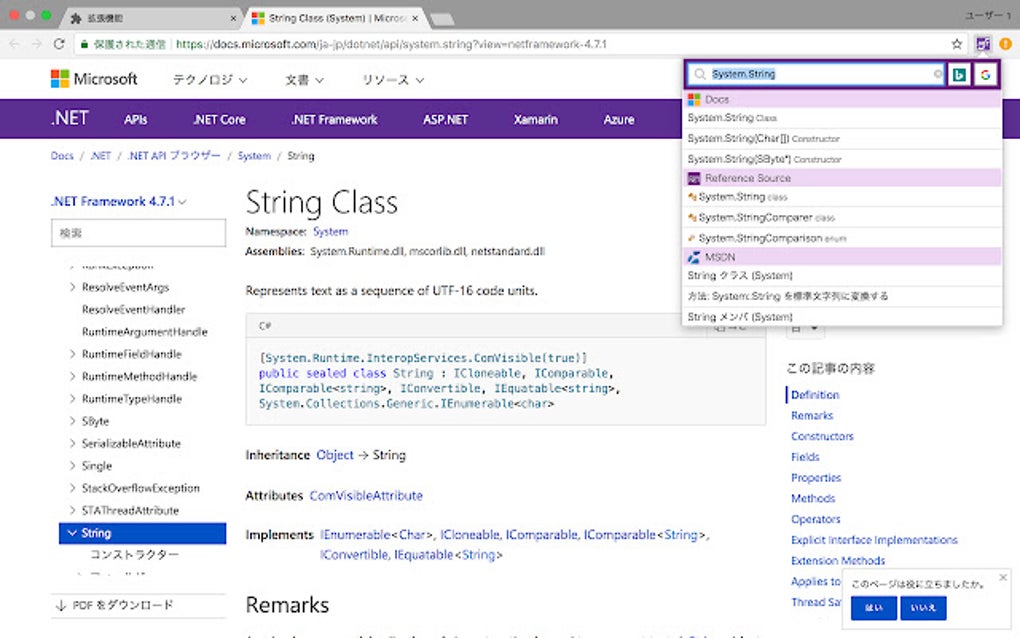Open the ComVisibleAttribute link
This screenshot has width=1020, height=638.
(x=366, y=496)
